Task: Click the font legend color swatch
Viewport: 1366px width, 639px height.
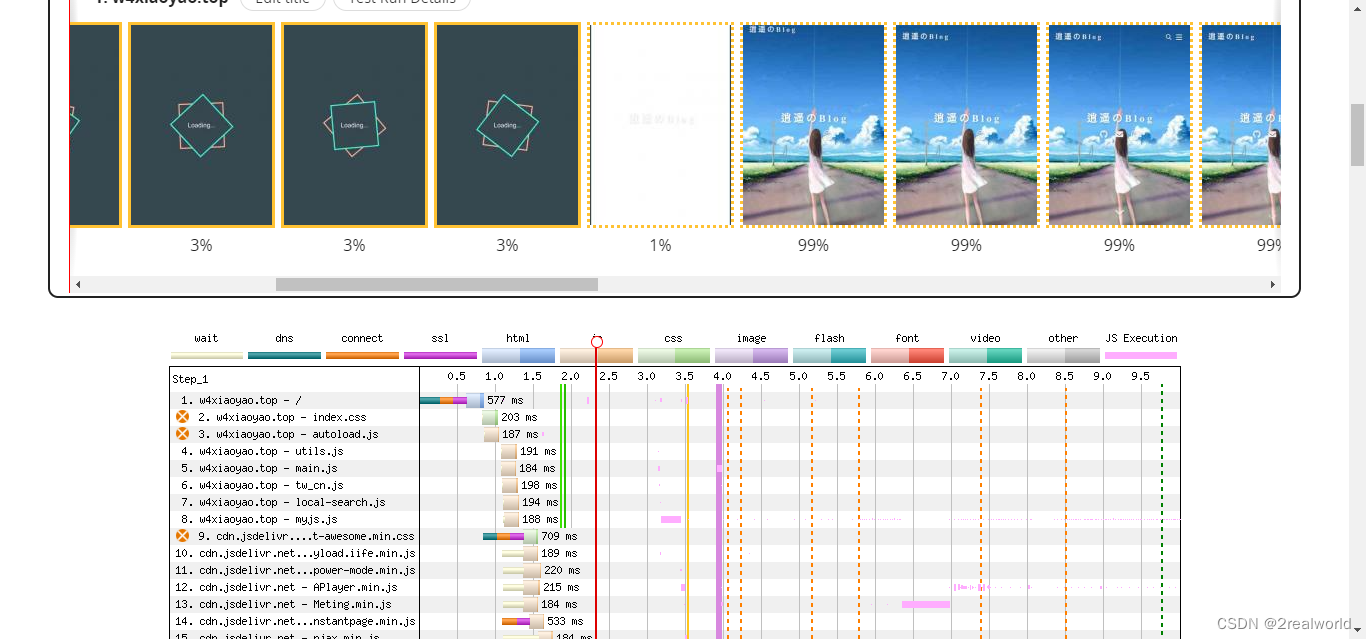Action: [907, 355]
